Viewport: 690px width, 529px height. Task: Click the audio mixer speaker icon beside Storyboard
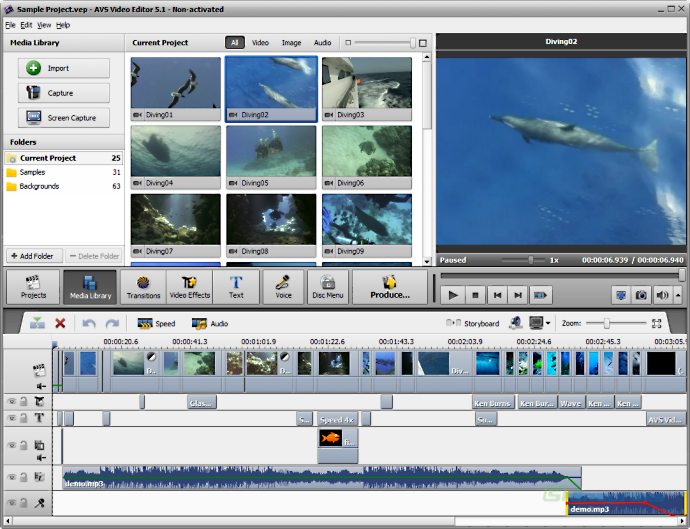pyautogui.click(x=516, y=323)
